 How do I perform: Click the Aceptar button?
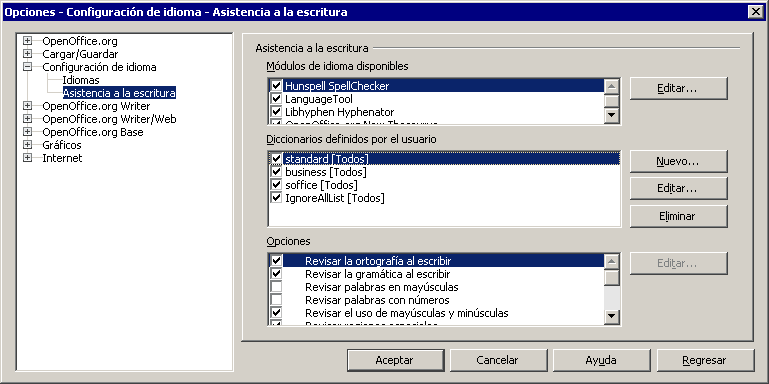[x=396, y=360]
